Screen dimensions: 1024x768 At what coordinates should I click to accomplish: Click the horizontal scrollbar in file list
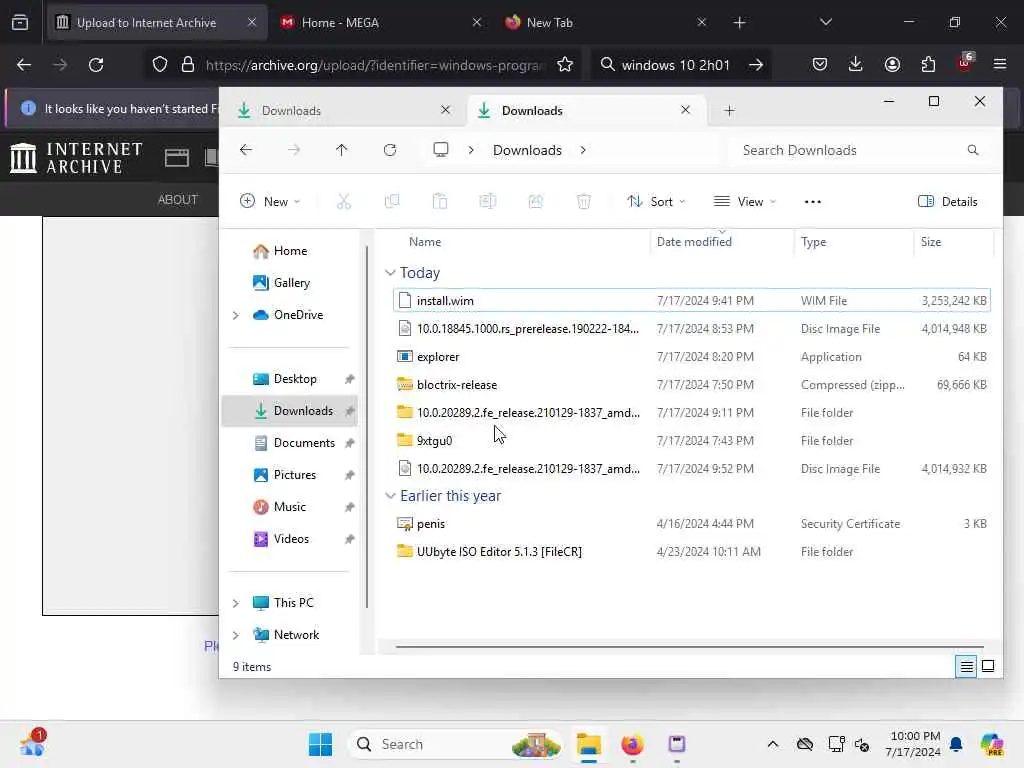pyautogui.click(x=689, y=647)
